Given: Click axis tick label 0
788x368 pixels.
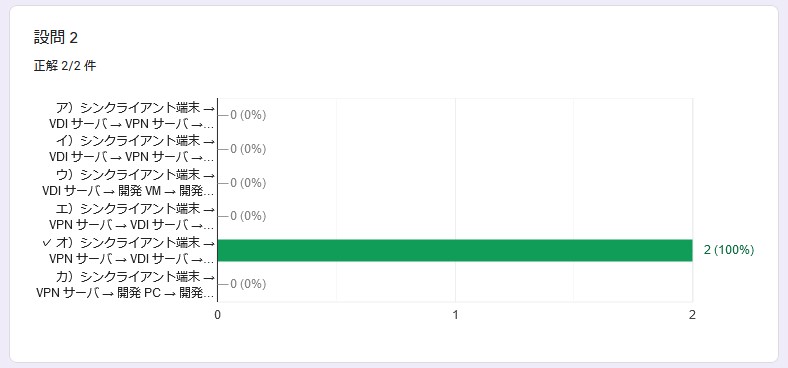Looking at the screenshot, I should tap(218, 315).
